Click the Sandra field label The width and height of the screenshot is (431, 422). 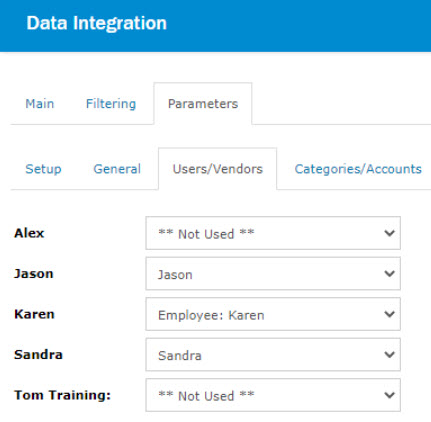38,355
